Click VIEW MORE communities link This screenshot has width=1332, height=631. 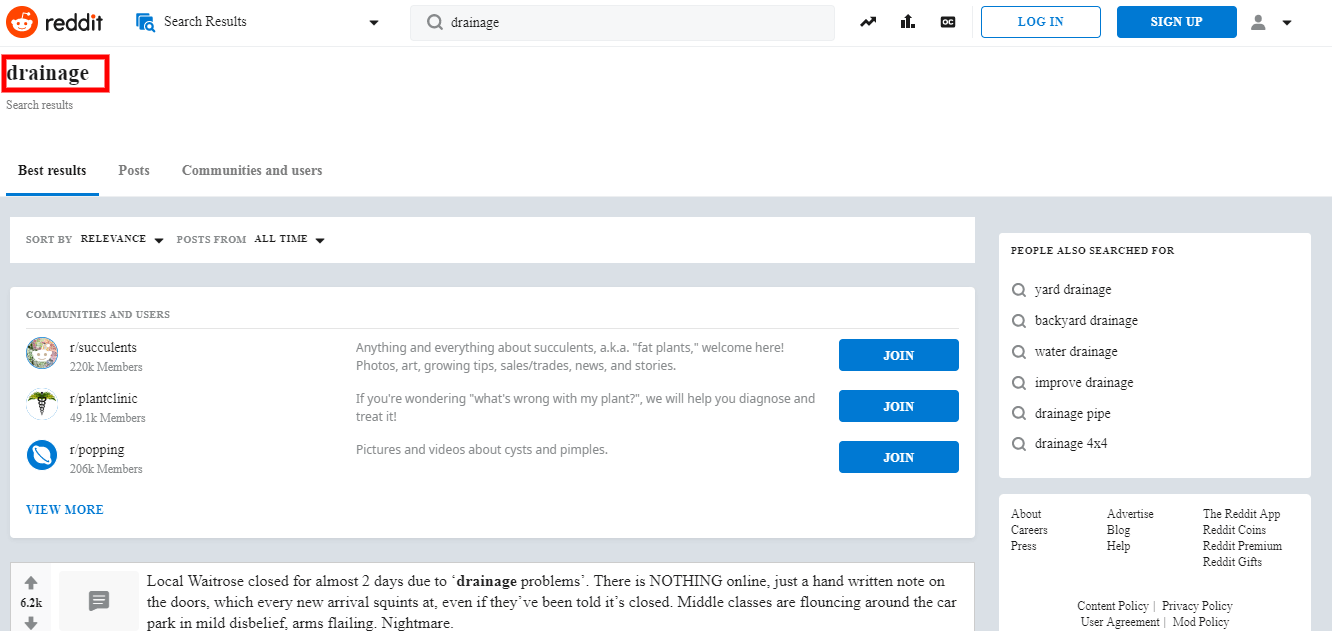pyautogui.click(x=65, y=510)
